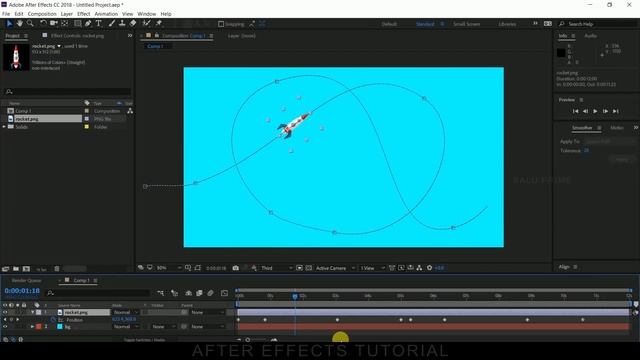Image resolution: width=640 pixels, height=360 pixels.
Task: Select the Pan Behind anchor point tool
Action: click(x=64, y=24)
